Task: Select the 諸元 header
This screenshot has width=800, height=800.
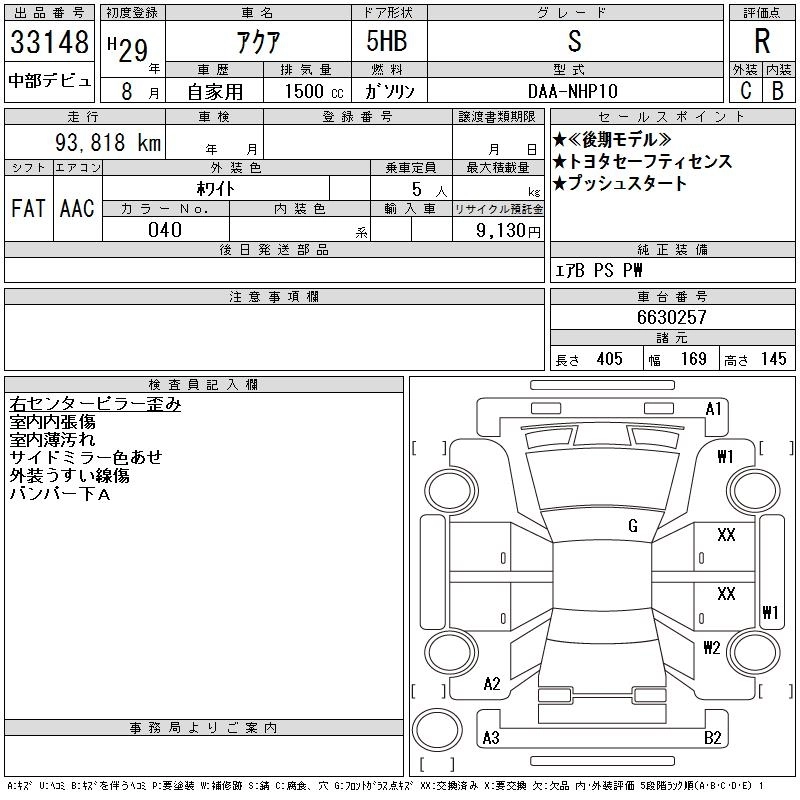Action: coord(672,338)
